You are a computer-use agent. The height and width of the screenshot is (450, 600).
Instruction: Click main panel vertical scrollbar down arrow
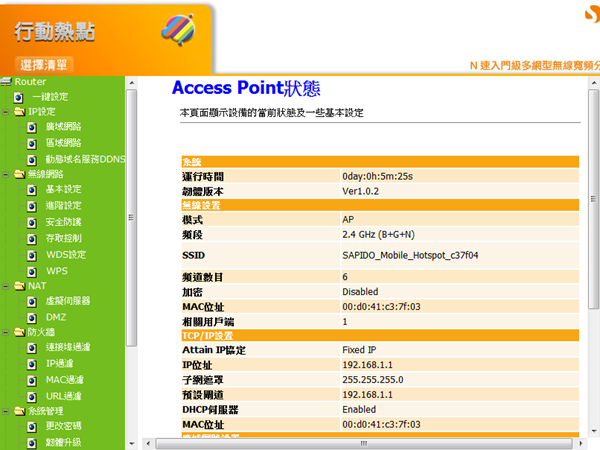(593, 430)
